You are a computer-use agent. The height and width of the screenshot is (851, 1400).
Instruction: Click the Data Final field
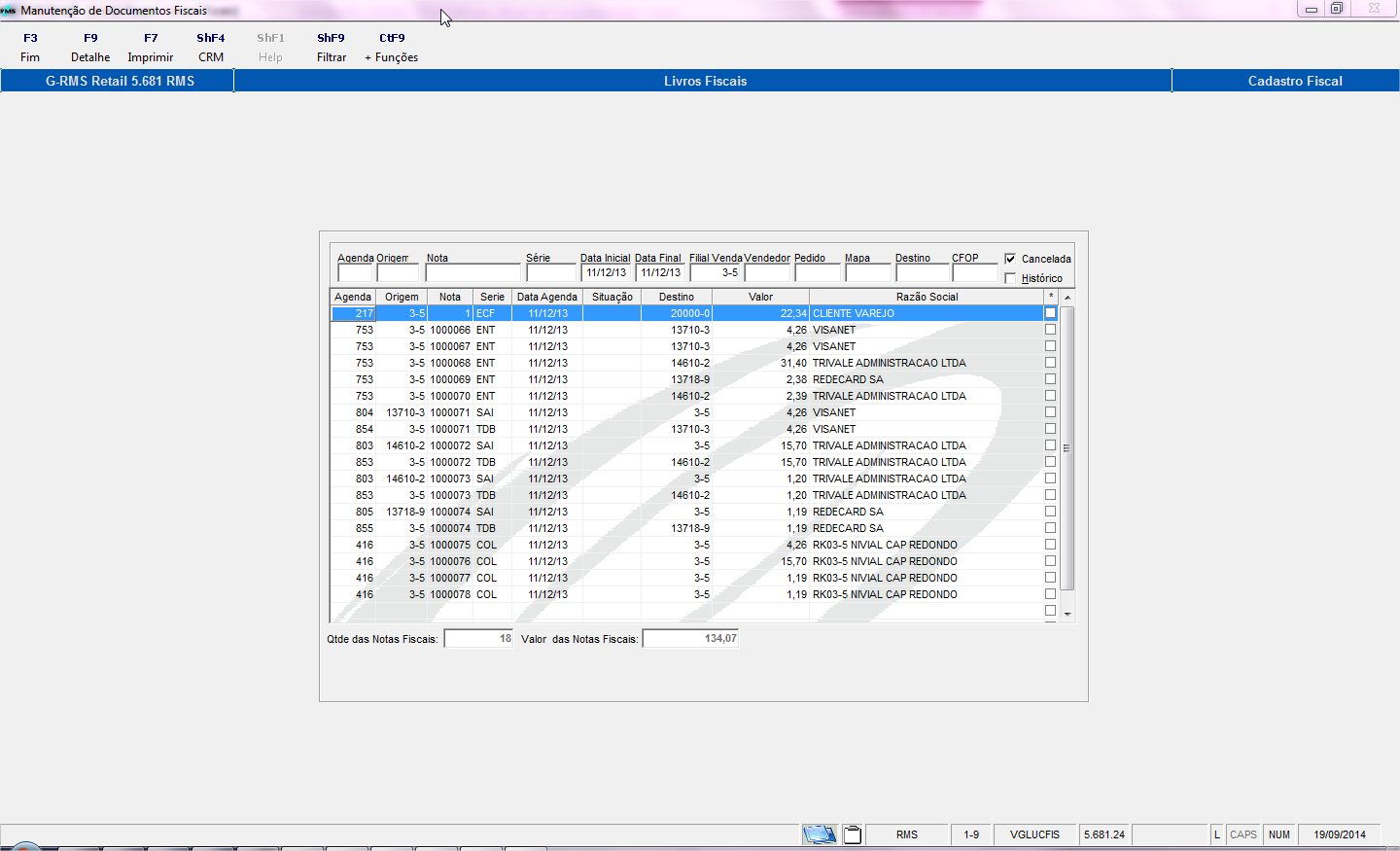[x=660, y=273]
